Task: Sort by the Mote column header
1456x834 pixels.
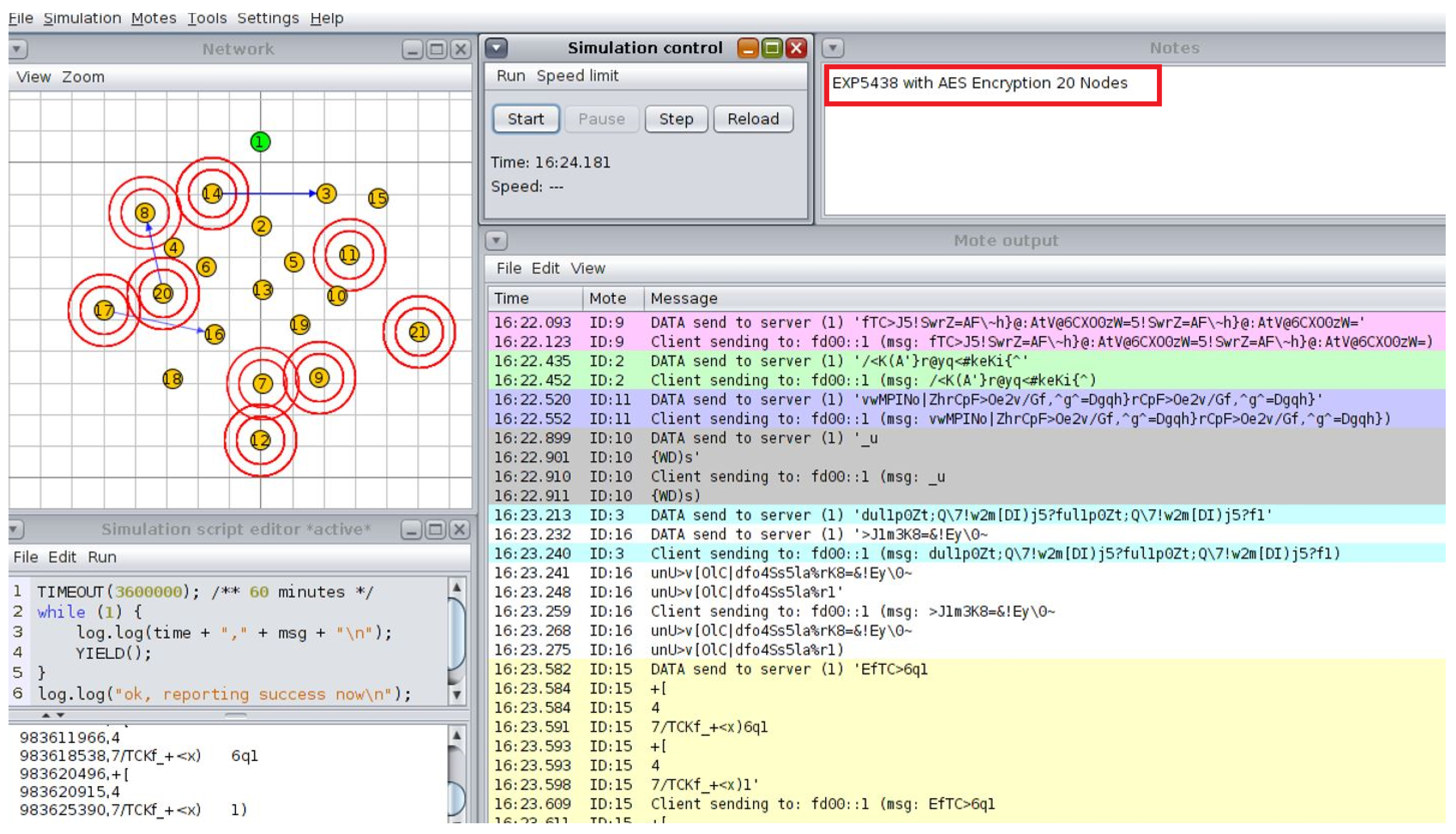Action: (608, 298)
